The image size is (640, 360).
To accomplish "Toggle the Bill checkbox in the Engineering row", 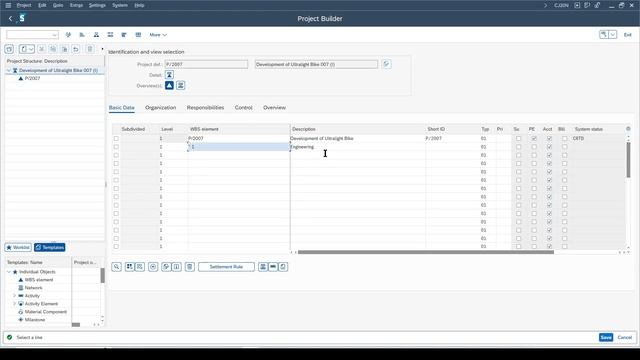I will click(564, 147).
